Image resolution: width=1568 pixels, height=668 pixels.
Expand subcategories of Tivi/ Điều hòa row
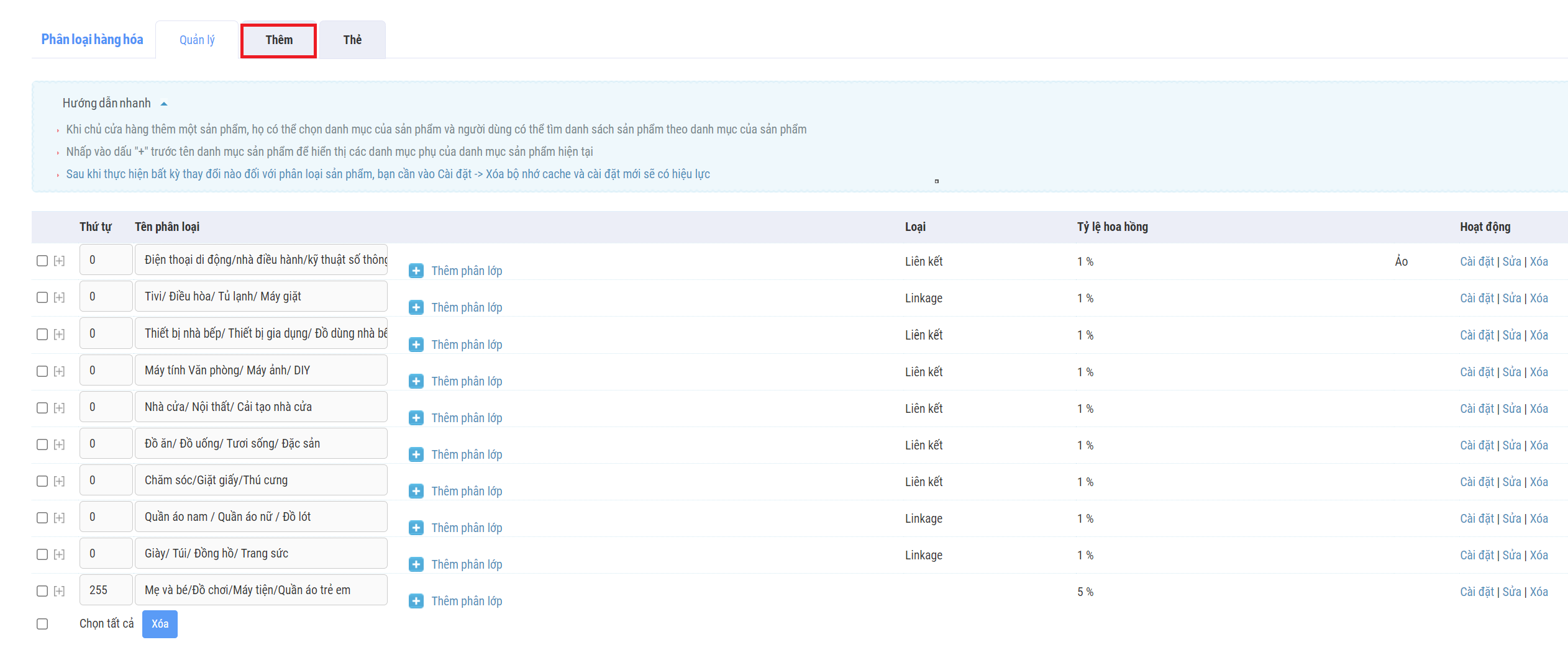point(59,297)
